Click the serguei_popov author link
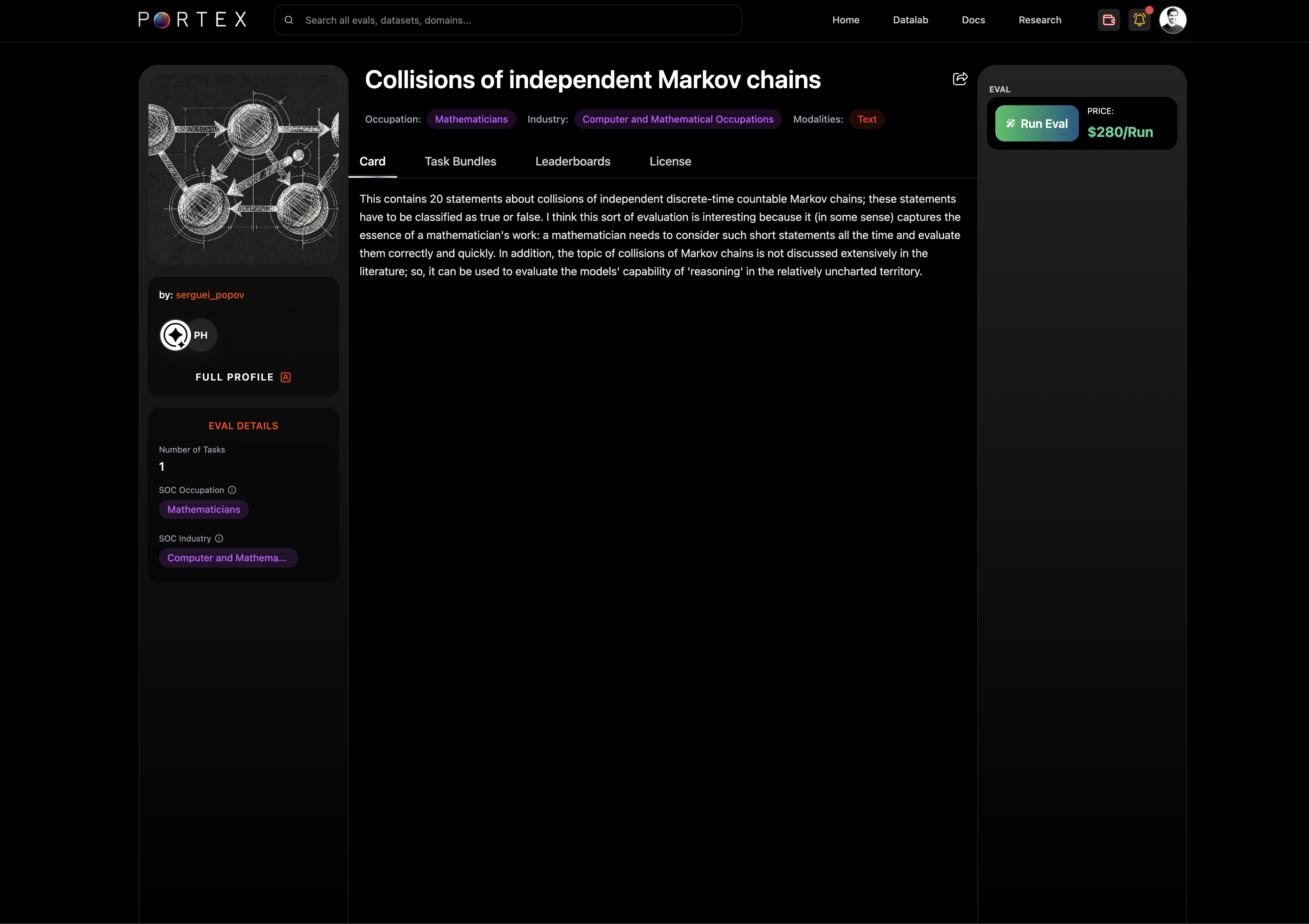The image size is (1309, 924). [210, 295]
